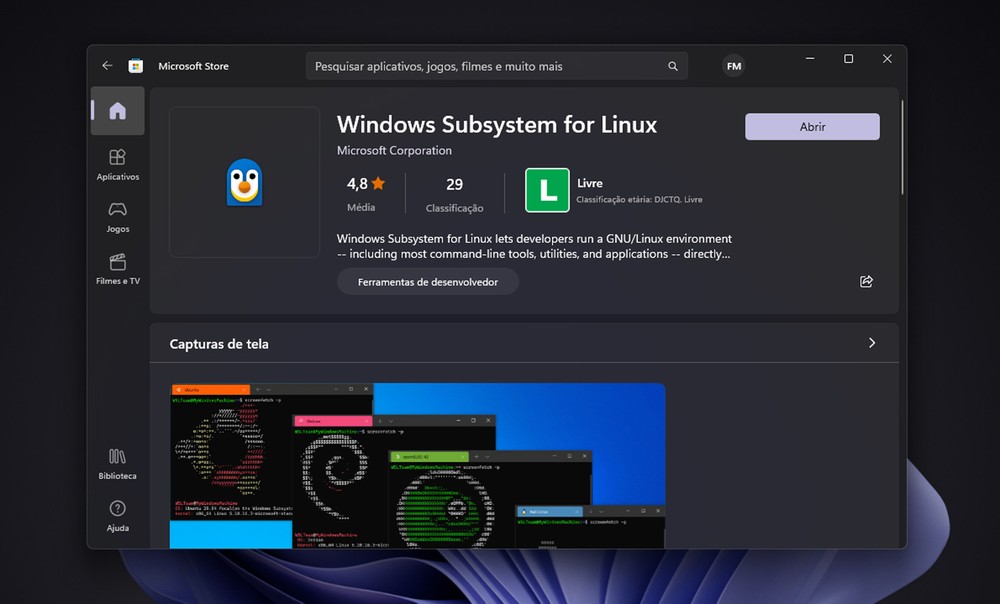The image size is (1000, 604).
Task: Click the 29 Classificação count
Action: pyautogui.click(x=455, y=194)
